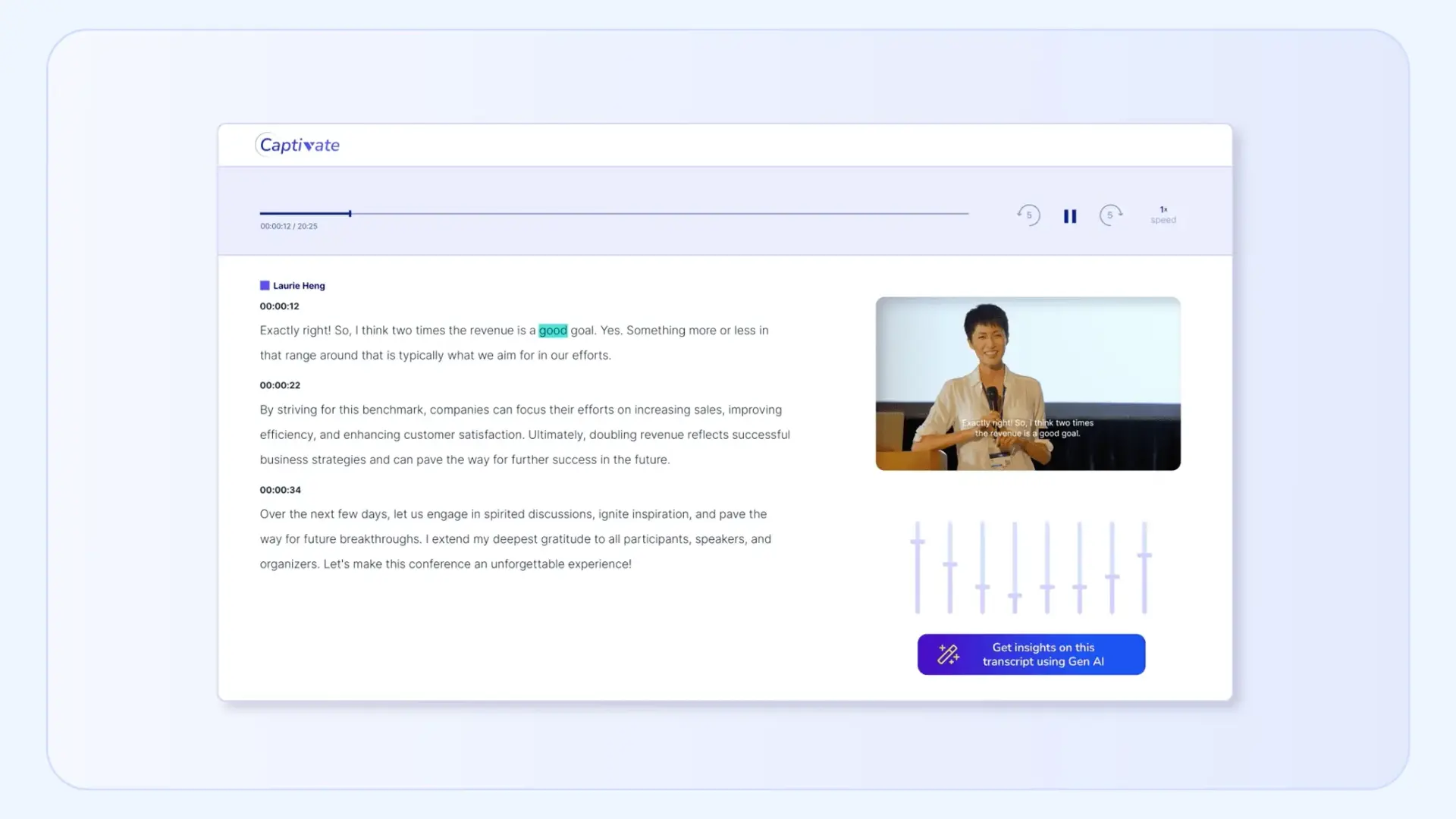The width and height of the screenshot is (1456, 819).
Task: Rewind the playback by 5 seconds
Action: point(1028,215)
